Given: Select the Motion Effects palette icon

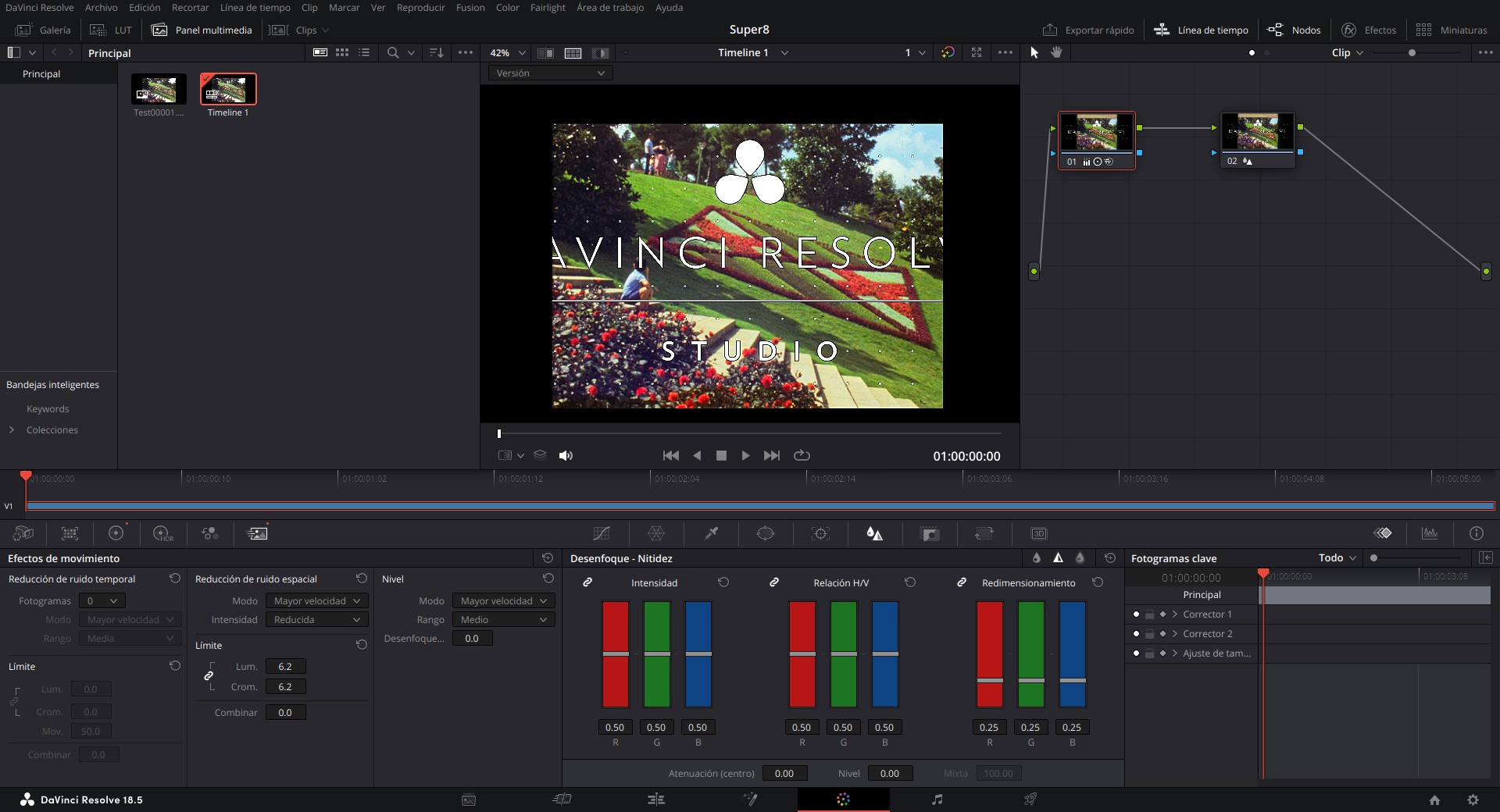Looking at the screenshot, I should (257, 533).
